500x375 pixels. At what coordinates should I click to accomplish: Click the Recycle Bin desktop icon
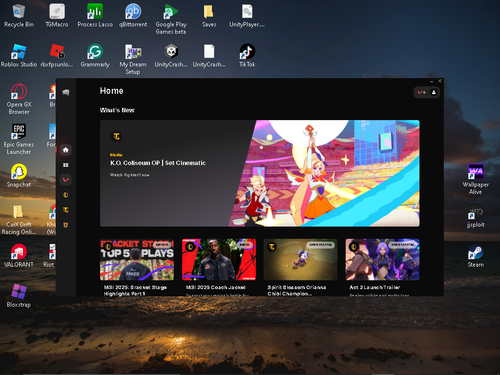(19, 16)
